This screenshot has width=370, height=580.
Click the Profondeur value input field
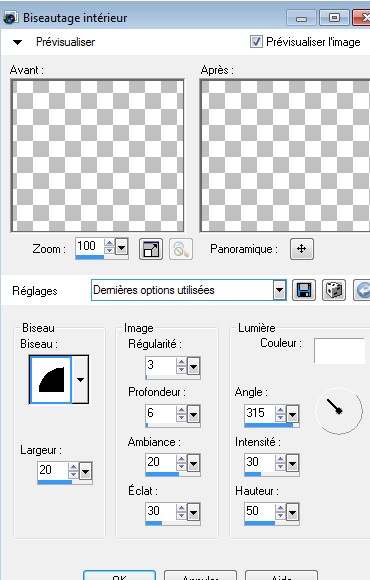[x=161, y=413]
